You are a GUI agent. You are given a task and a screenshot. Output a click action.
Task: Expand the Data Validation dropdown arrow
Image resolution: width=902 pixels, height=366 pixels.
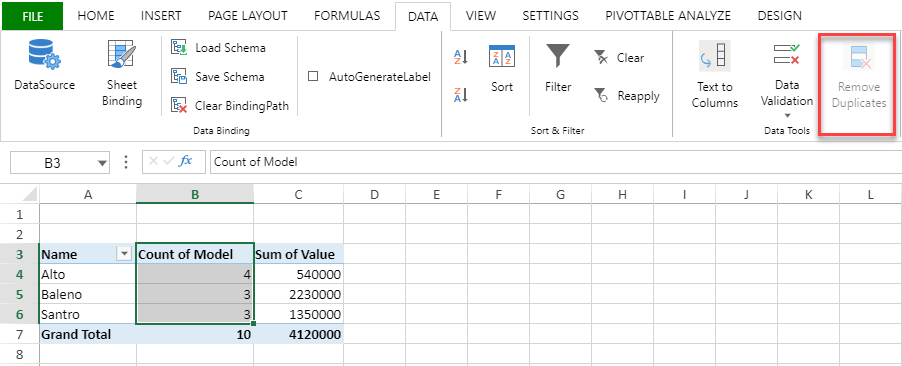pyautogui.click(x=787, y=116)
